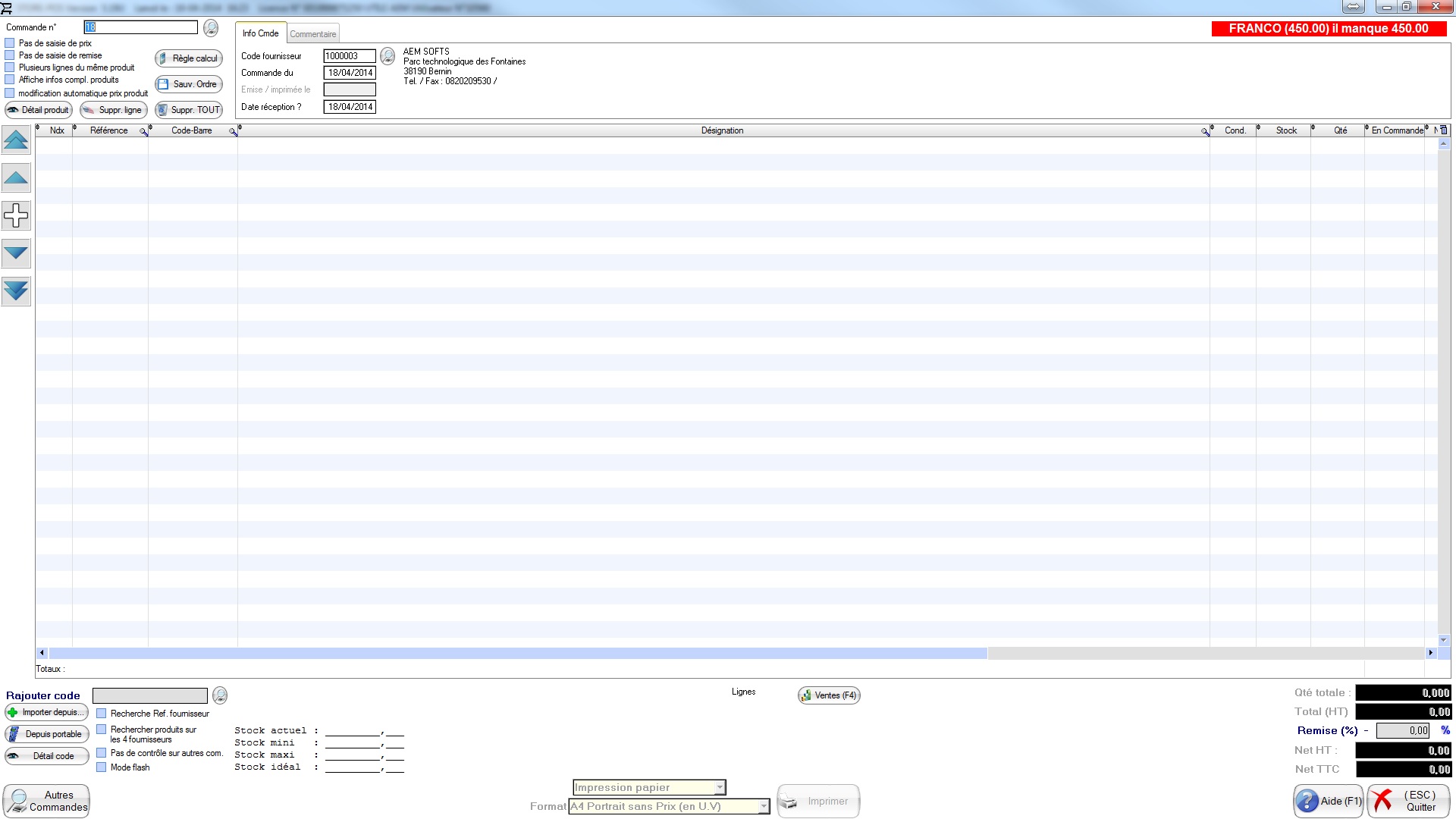Viewport: 1456px width, 819px height.
Task: Switch to the Commentaire tab
Action: [312, 34]
